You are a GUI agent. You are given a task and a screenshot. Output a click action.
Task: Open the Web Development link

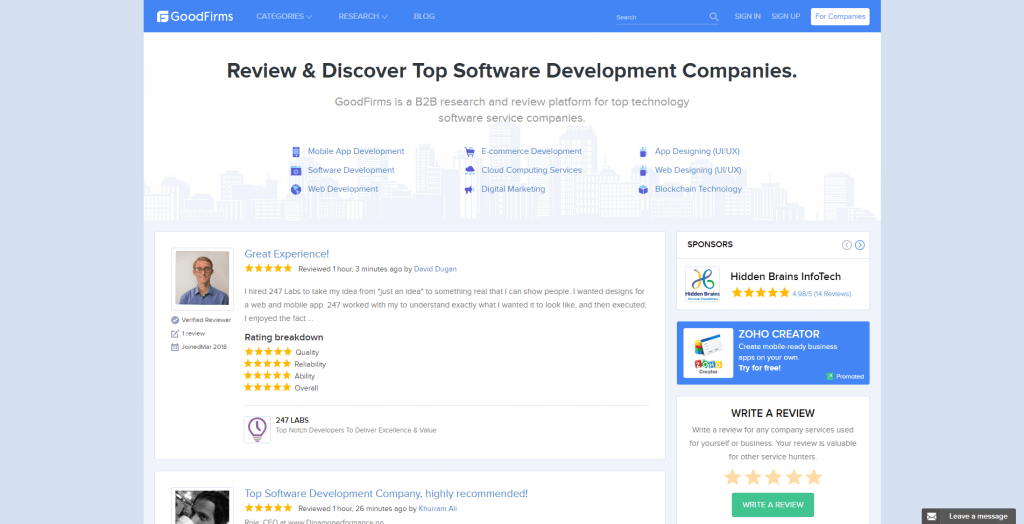tap(343, 189)
